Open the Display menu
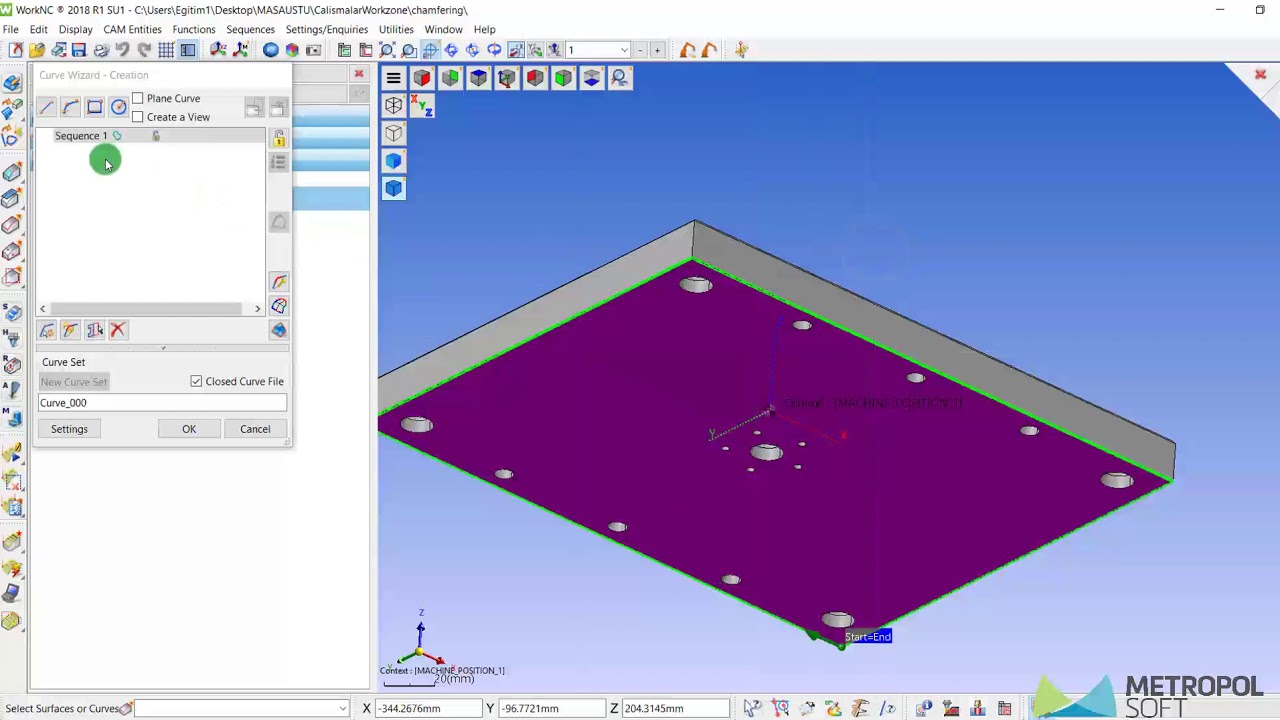This screenshot has width=1280, height=720. point(75,29)
